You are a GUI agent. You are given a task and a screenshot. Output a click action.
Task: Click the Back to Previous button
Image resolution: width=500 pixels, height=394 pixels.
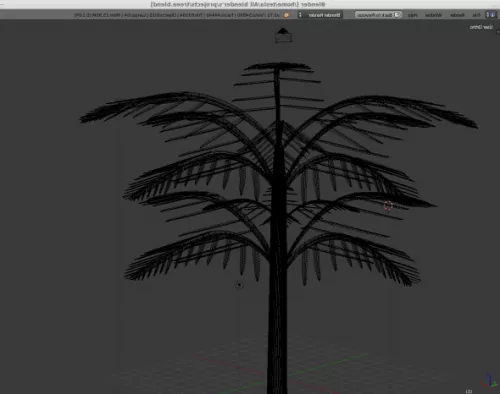[378, 15]
